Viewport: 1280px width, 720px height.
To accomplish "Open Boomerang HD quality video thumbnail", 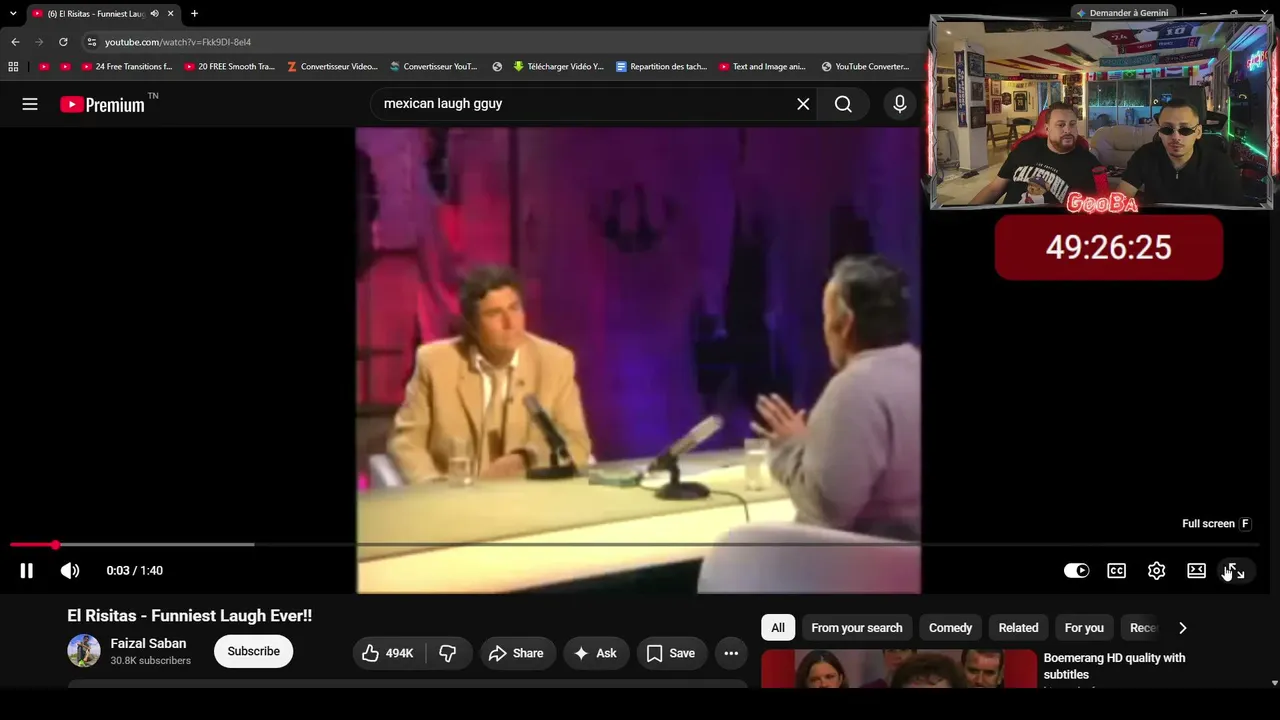I will tap(899, 669).
